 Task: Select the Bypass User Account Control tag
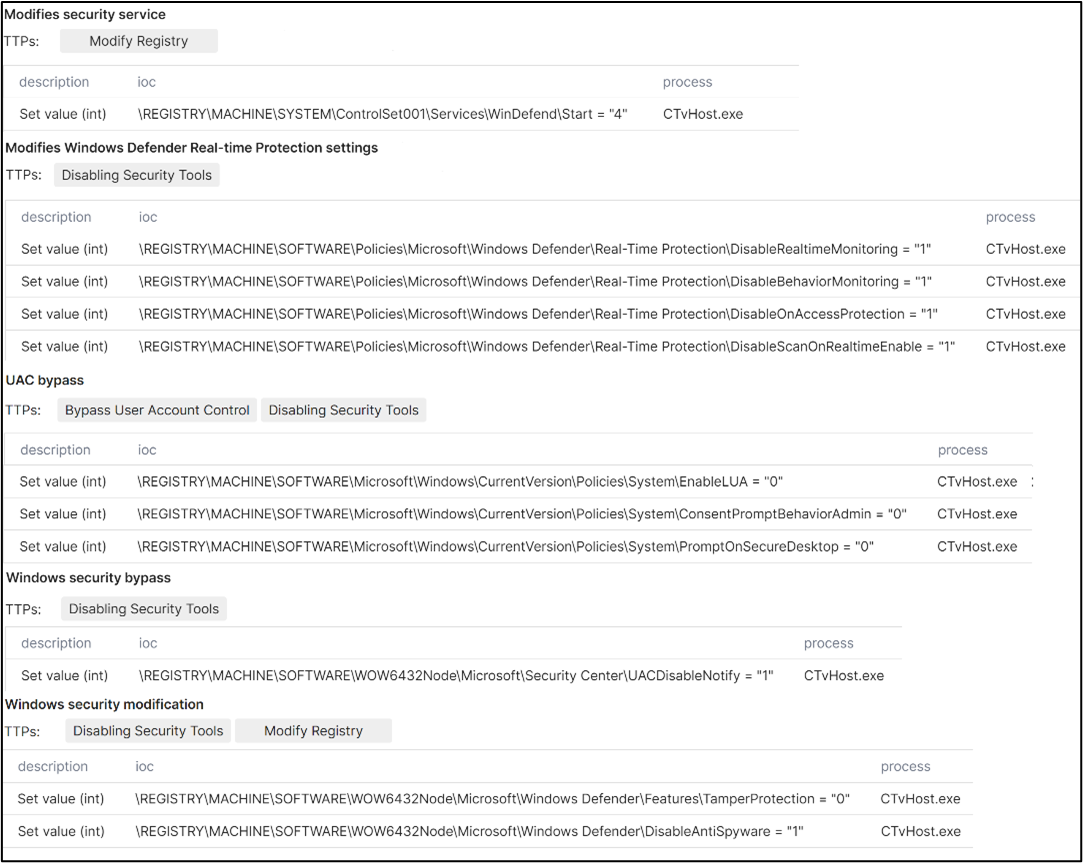156,410
